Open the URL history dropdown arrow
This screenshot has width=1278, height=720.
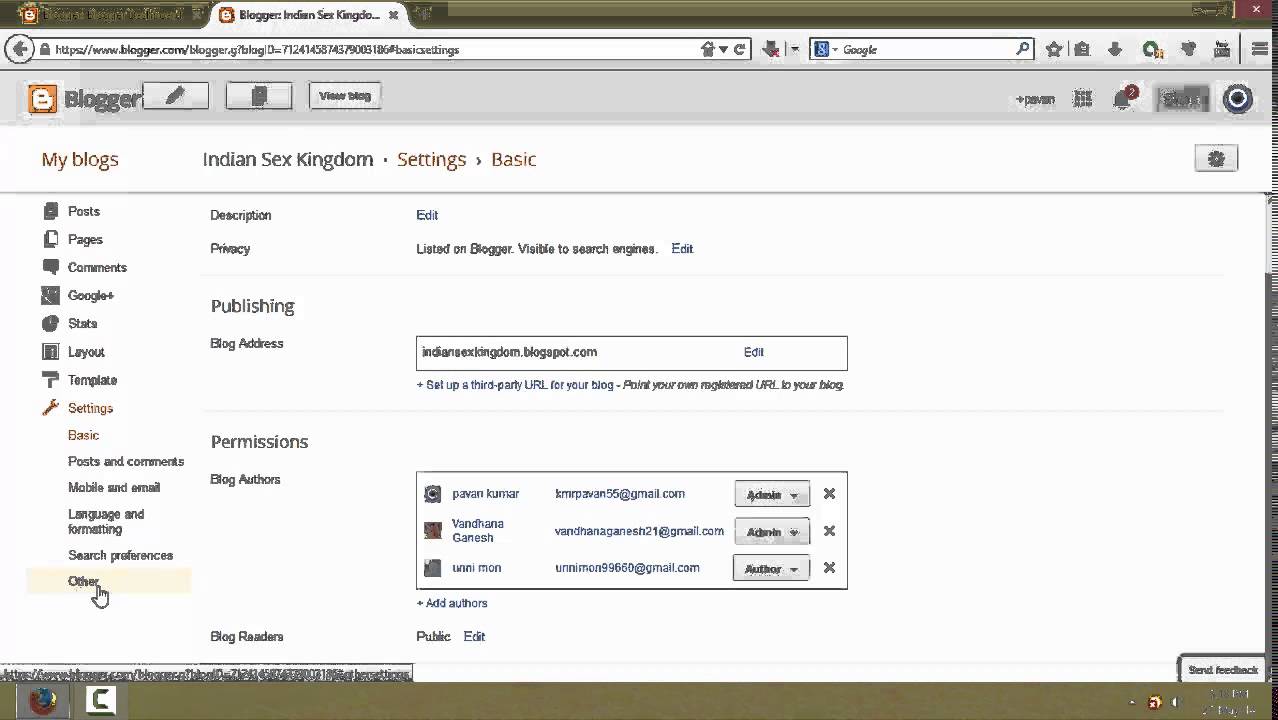tap(724, 49)
